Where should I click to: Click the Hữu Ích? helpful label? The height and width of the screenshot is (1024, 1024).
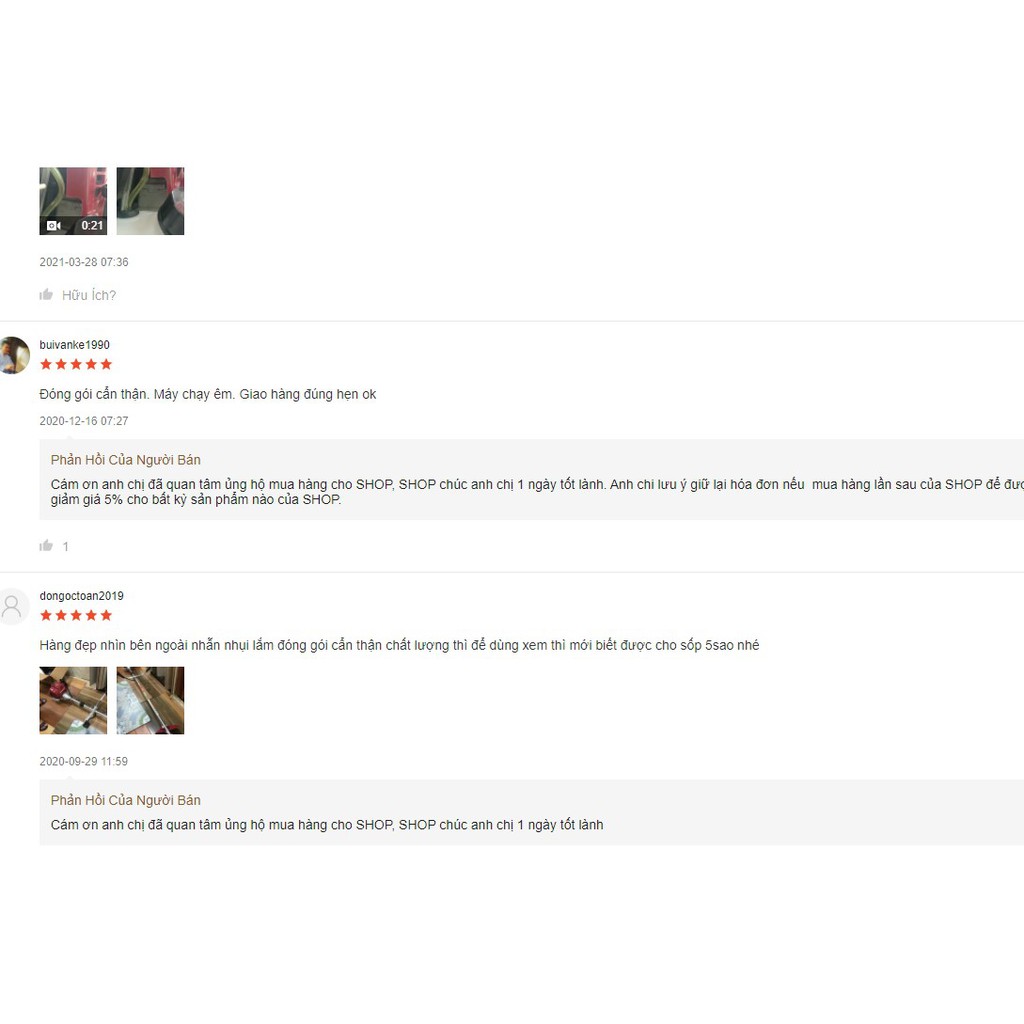(x=89, y=295)
